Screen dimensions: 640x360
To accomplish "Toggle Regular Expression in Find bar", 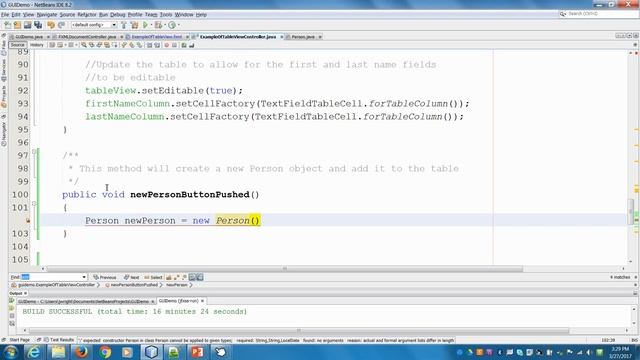I will click(x=184, y=278).
